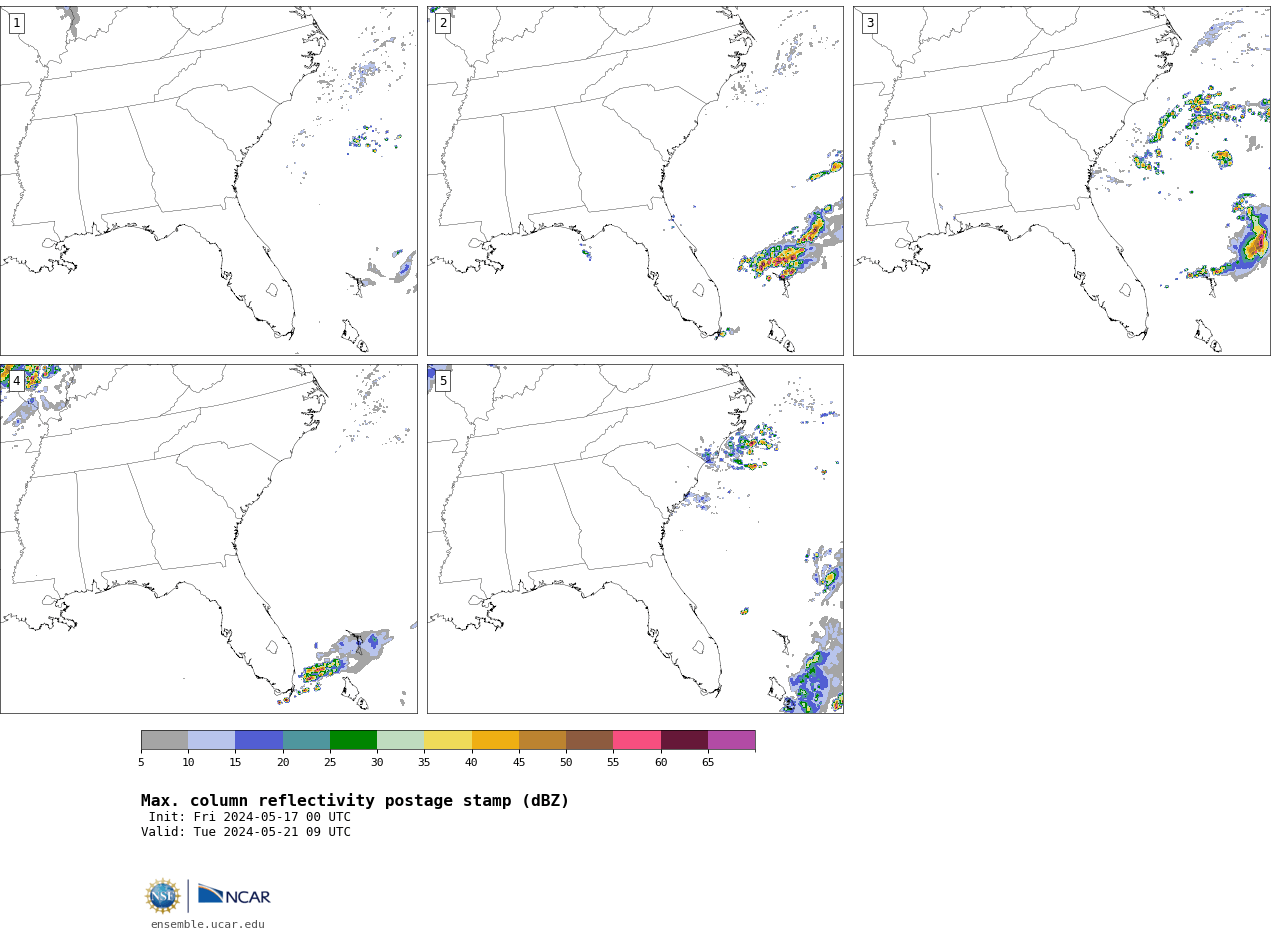1280x936 pixels.
Task: Click the NSF logo icon
Action: coord(163,896)
